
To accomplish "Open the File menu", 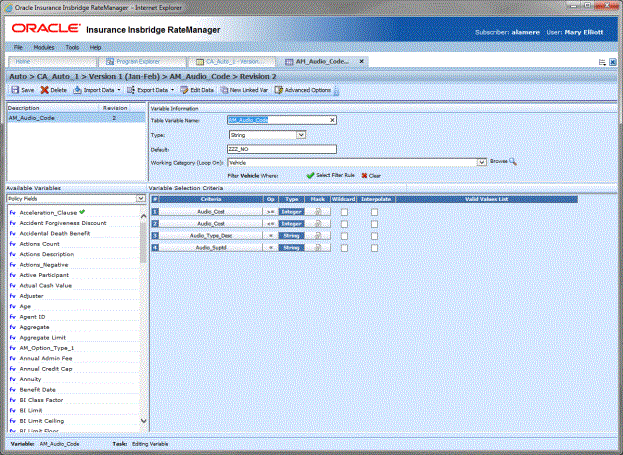I will 18,47.
